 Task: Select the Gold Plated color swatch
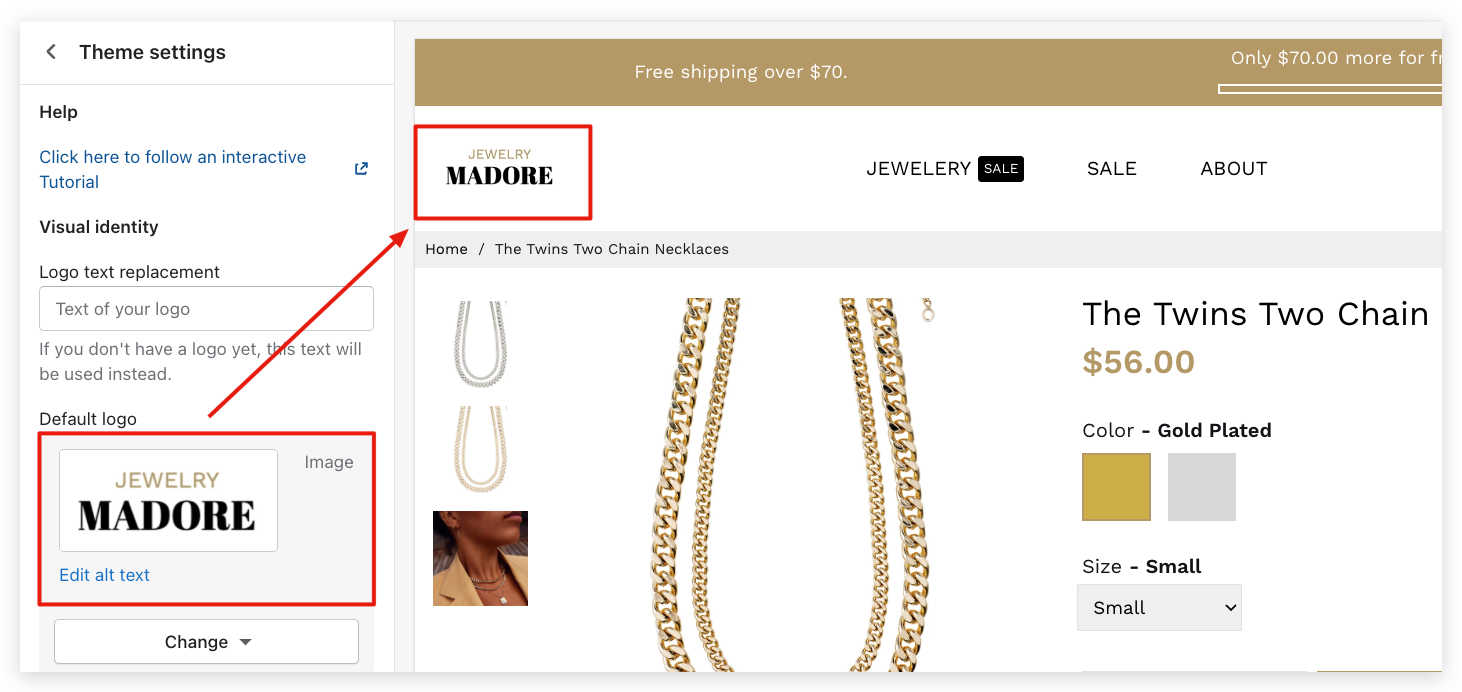click(1116, 487)
